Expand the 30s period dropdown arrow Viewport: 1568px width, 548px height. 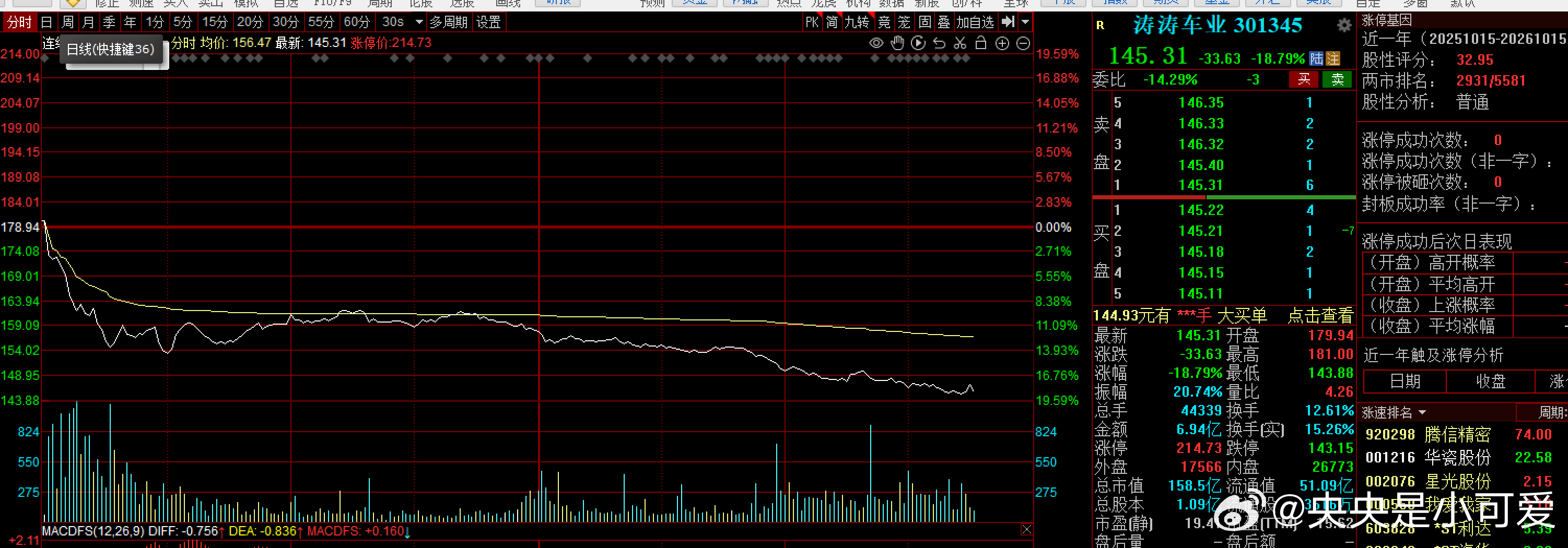point(419,22)
